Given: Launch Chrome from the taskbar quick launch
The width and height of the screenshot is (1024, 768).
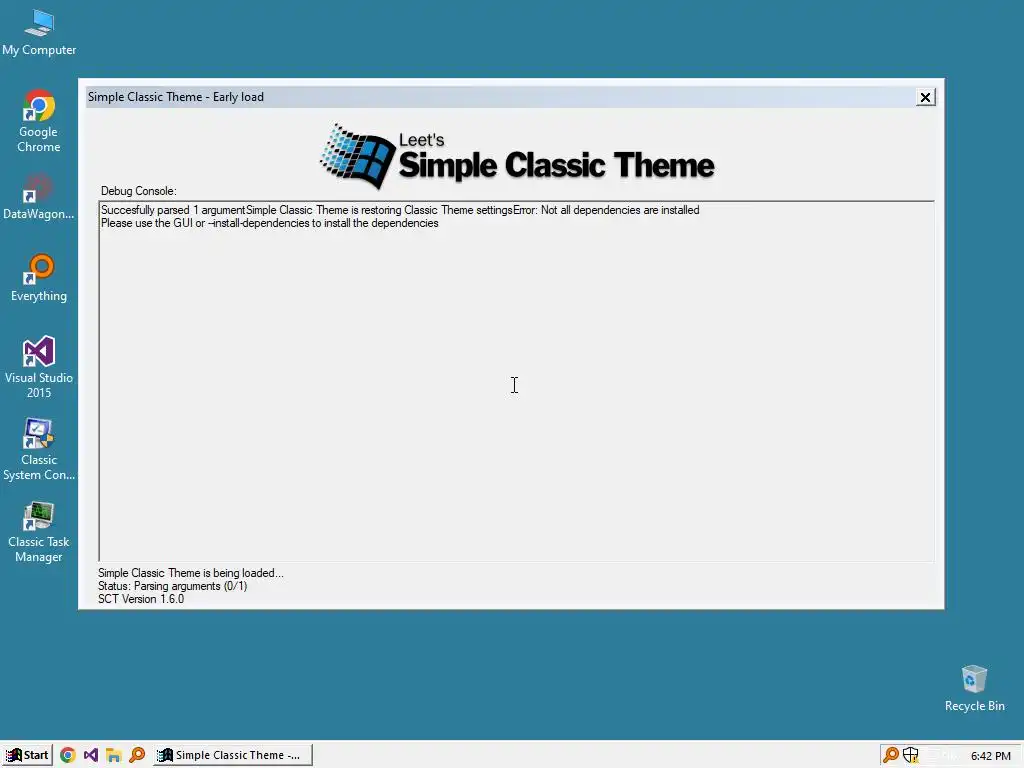Looking at the screenshot, I should click(x=67, y=755).
